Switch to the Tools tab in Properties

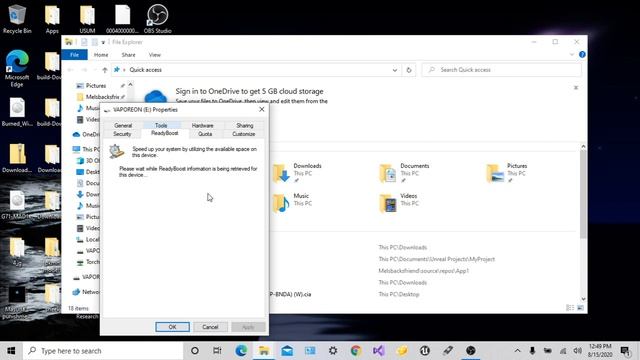(x=161, y=125)
